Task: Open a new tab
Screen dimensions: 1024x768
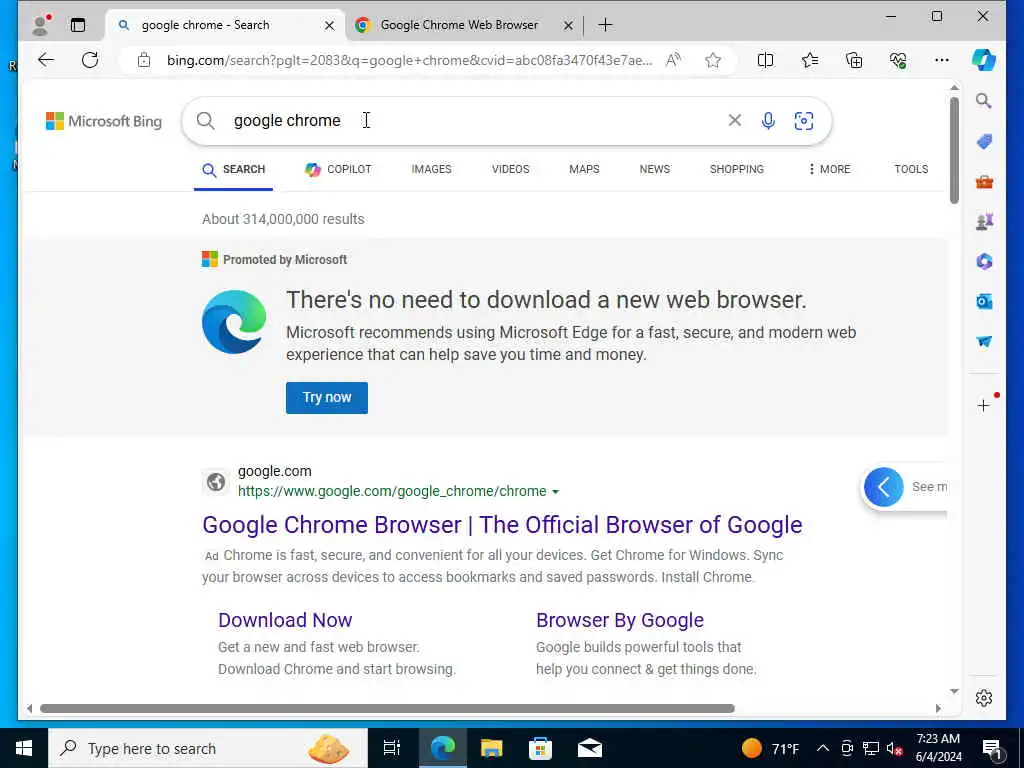Action: pyautogui.click(x=605, y=25)
